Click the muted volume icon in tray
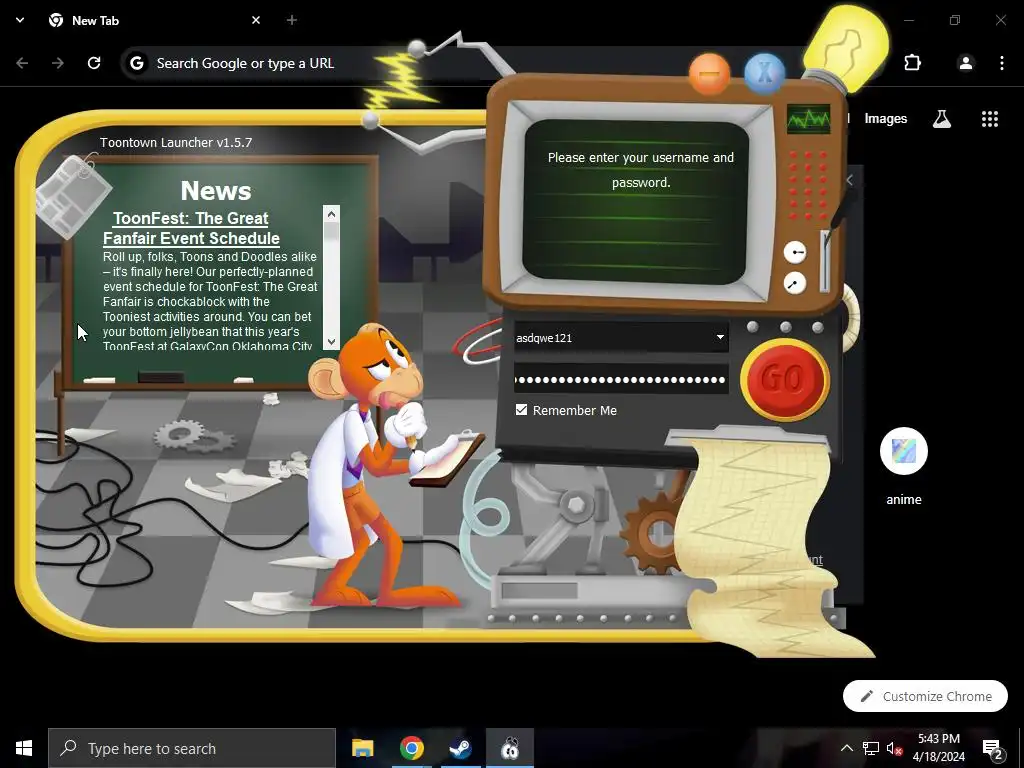The height and width of the screenshot is (768, 1024). pyautogui.click(x=894, y=748)
